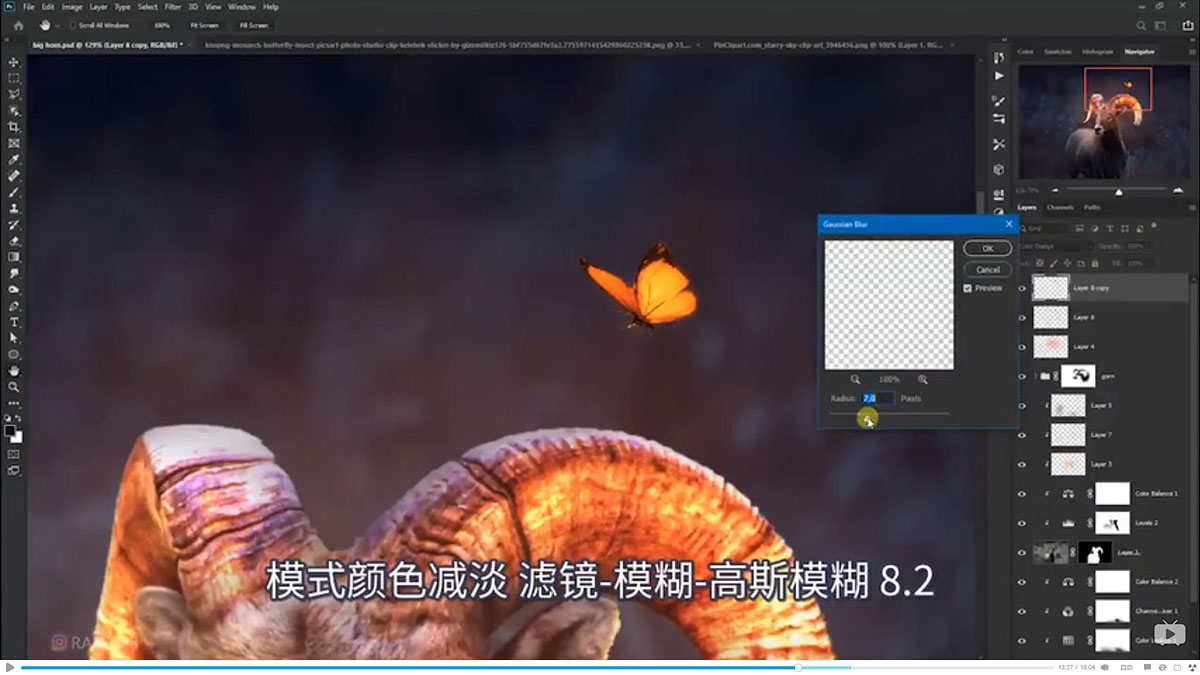The width and height of the screenshot is (1200, 675).
Task: Cancel the Gaussian Blur dialog
Action: 987,268
